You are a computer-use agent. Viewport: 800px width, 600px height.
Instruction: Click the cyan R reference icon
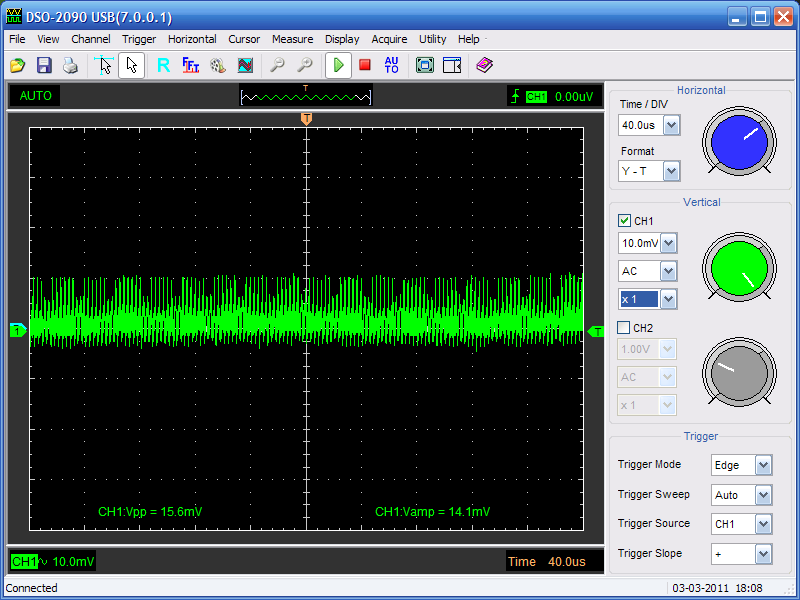[x=163, y=66]
